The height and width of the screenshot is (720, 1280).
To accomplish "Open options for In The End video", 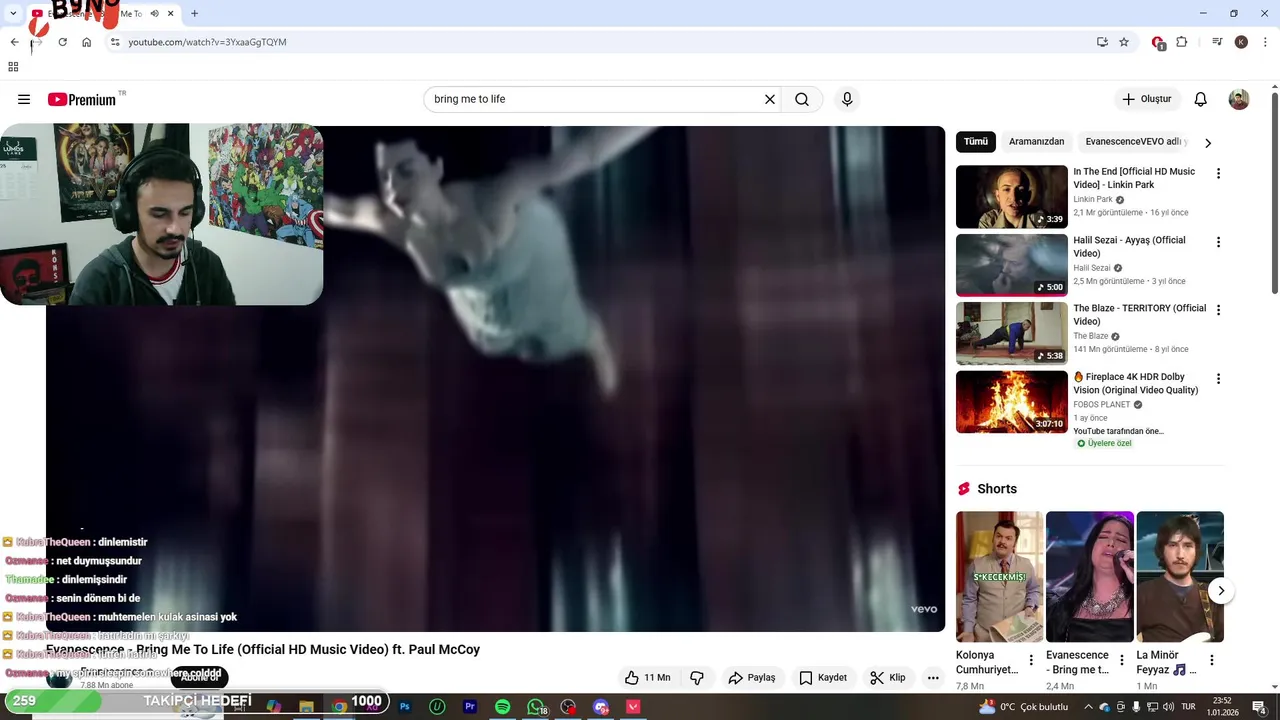I will [1218, 174].
